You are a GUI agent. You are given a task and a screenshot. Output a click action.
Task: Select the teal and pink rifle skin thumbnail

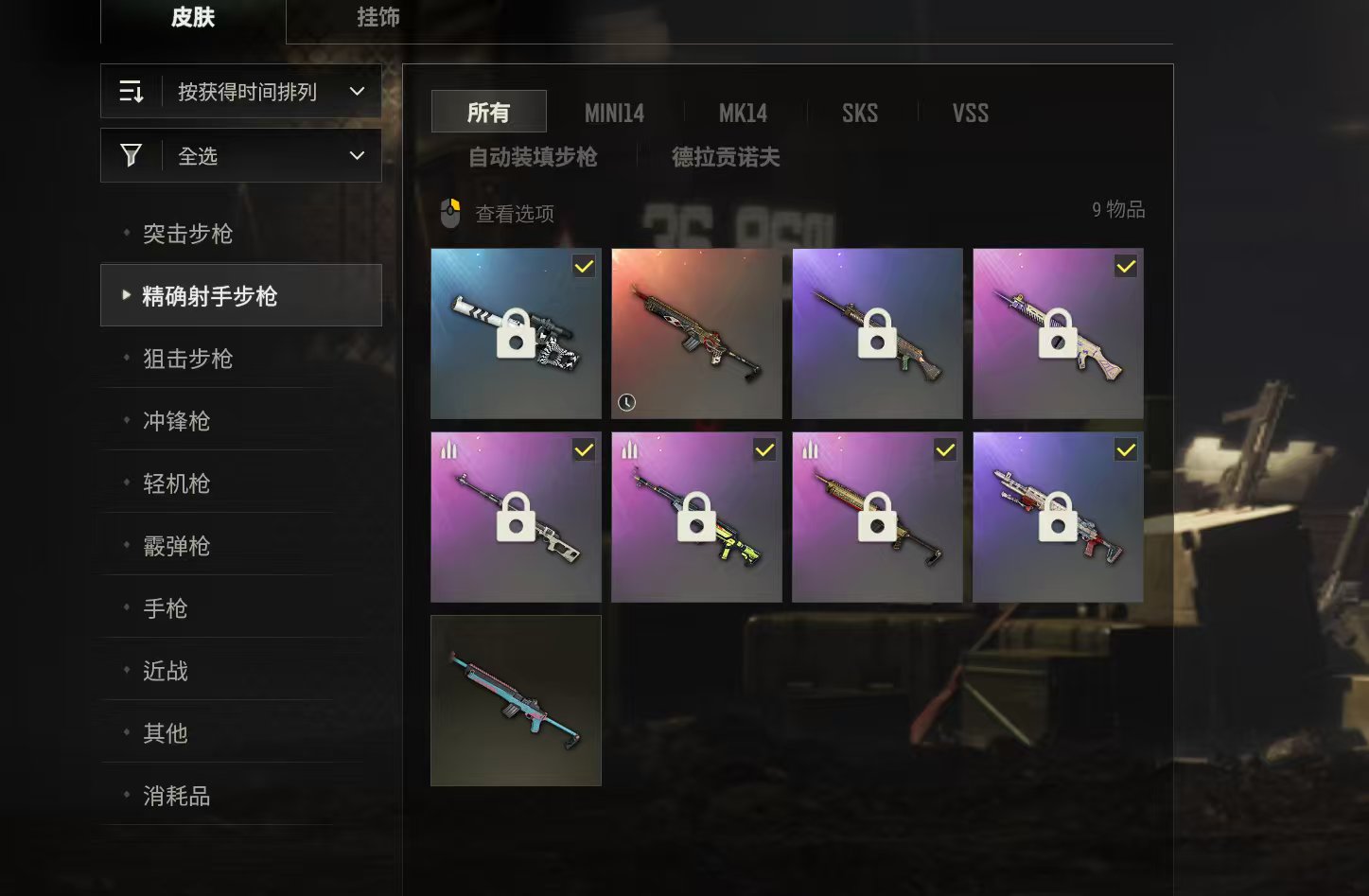tap(516, 700)
